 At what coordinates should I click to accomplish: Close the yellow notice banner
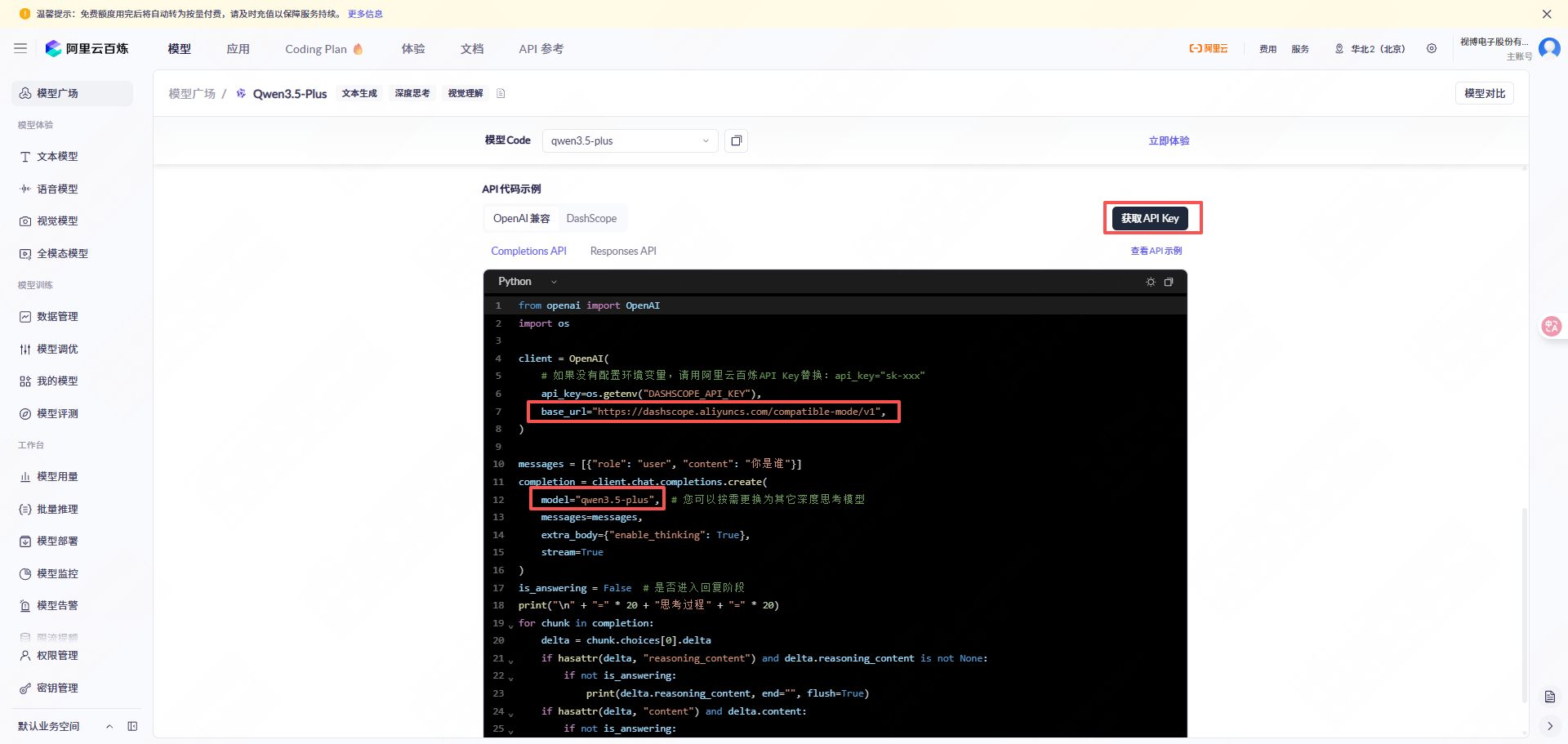(1547, 14)
